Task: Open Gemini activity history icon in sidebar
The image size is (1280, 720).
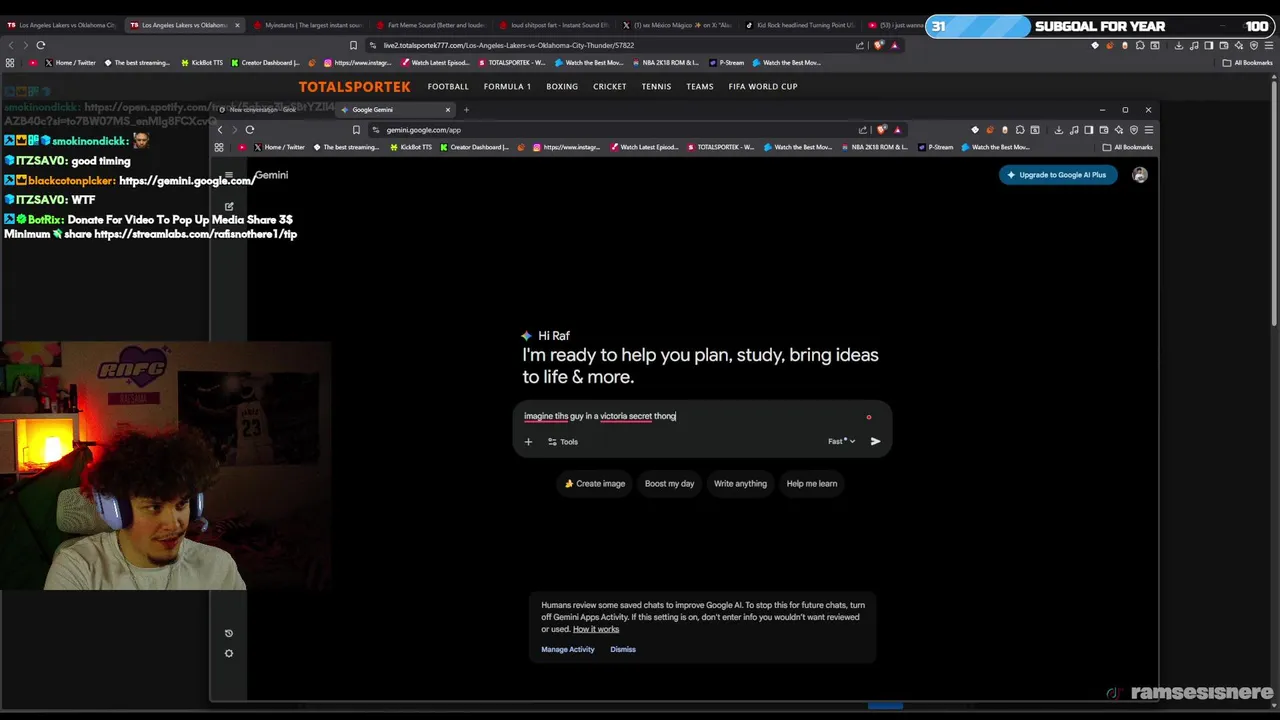Action: click(x=229, y=633)
